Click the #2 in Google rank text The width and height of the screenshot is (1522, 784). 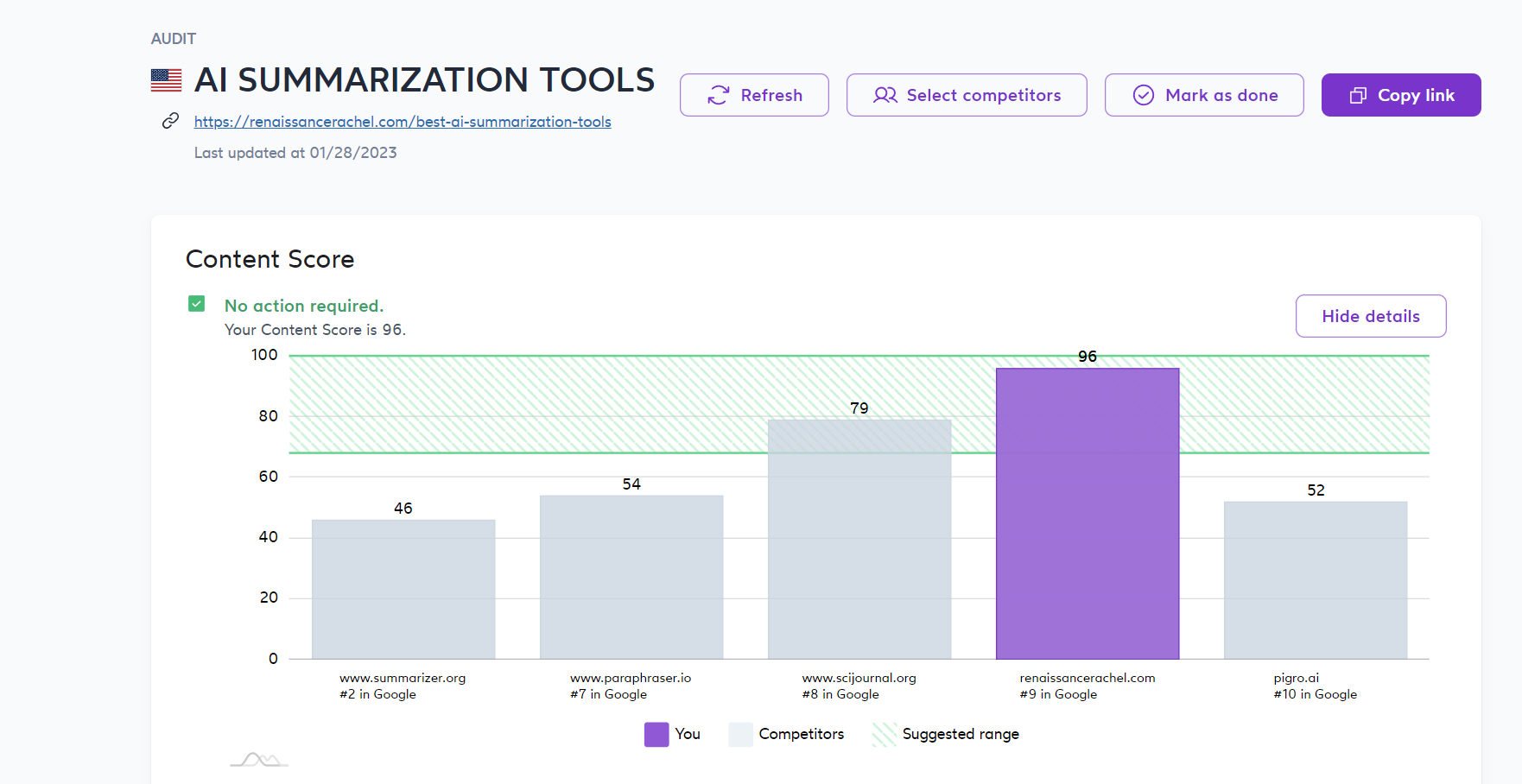tap(377, 694)
